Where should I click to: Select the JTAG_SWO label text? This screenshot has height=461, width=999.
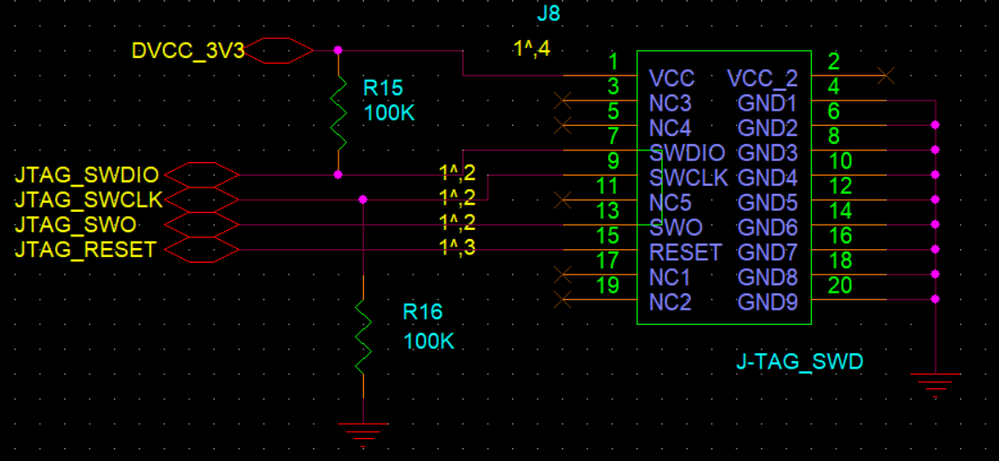[x=75, y=225]
